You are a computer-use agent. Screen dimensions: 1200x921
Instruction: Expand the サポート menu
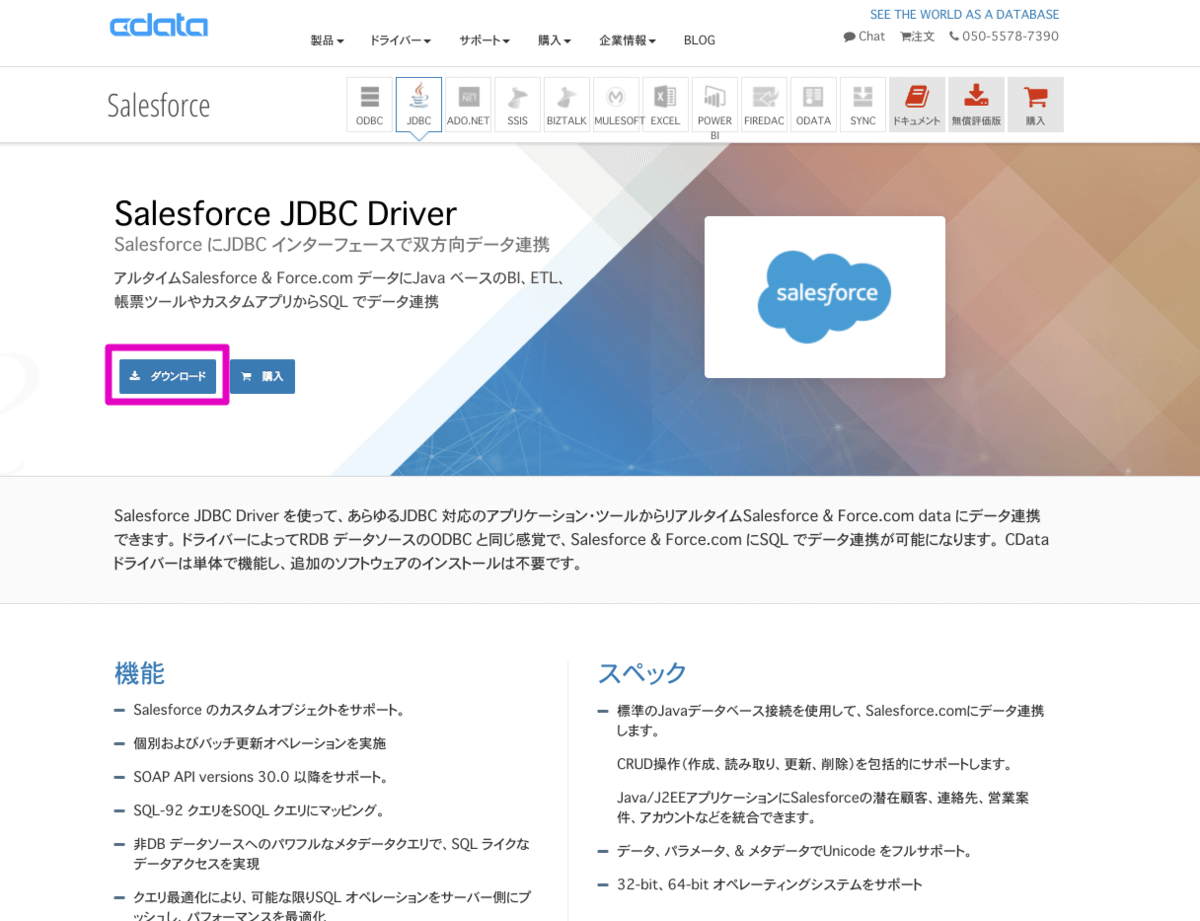coord(484,40)
